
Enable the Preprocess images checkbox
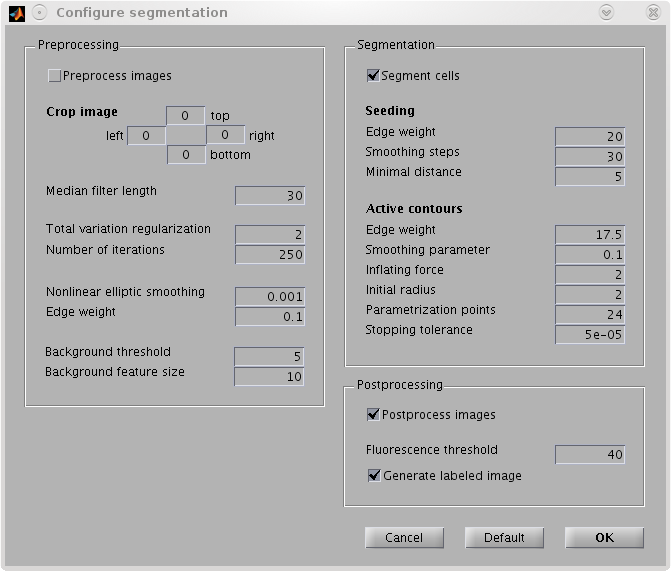[54, 76]
